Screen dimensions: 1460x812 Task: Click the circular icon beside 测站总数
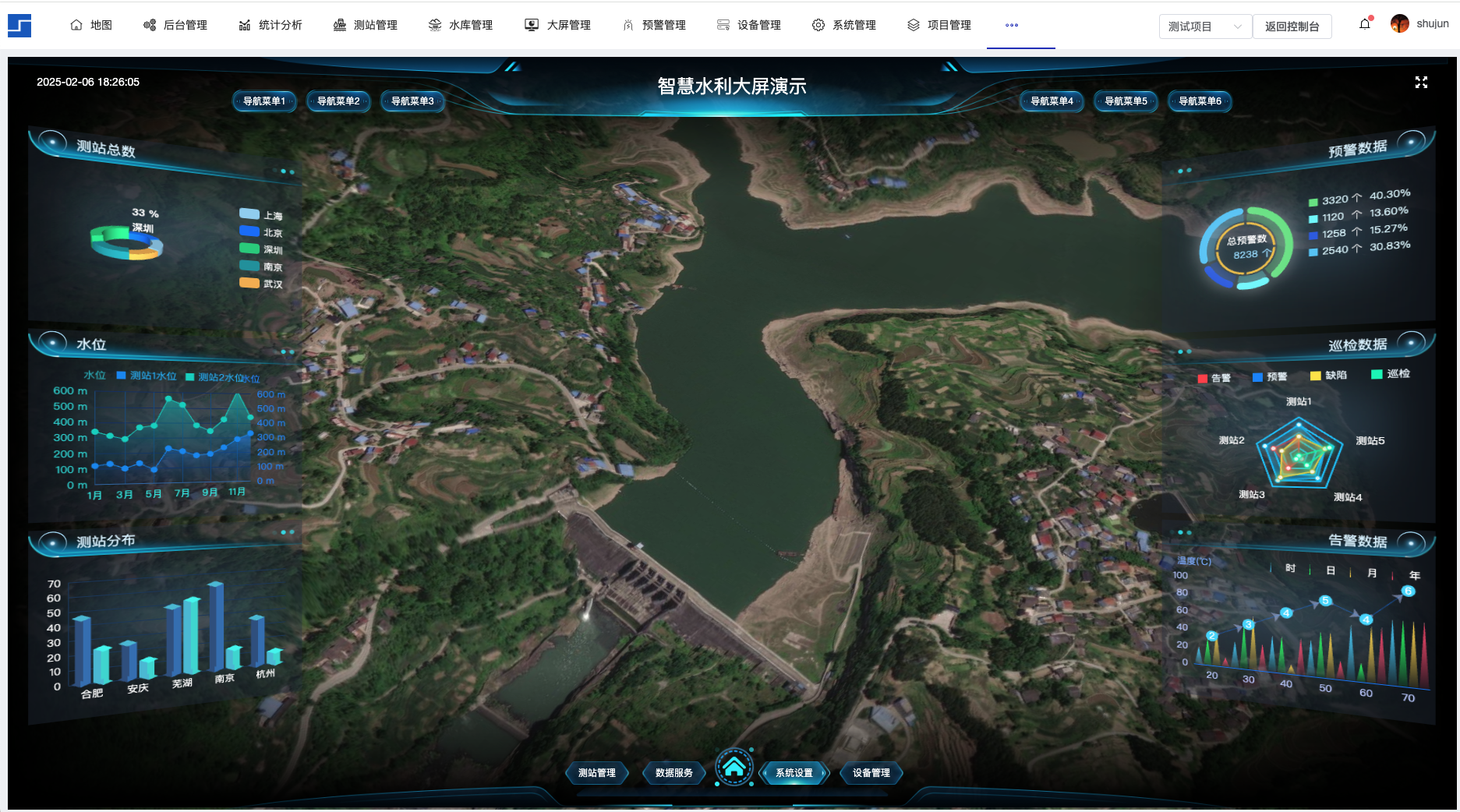(52, 142)
